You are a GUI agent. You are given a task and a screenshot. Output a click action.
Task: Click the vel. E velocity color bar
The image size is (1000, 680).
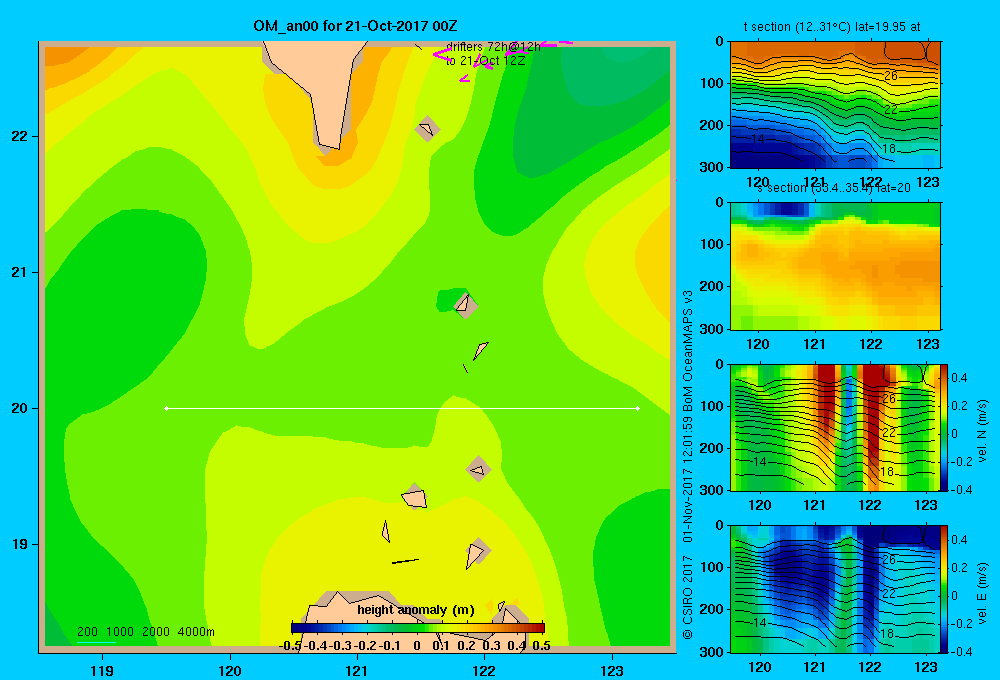pos(945,589)
